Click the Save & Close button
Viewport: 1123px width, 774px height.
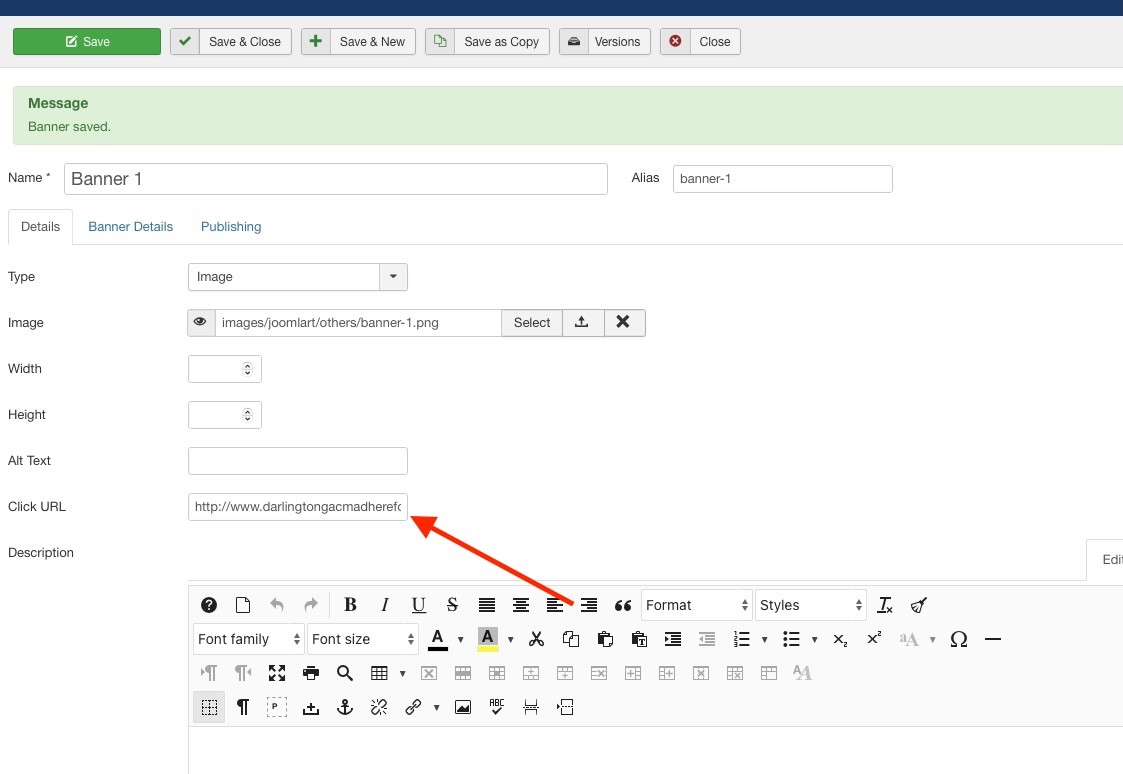pyautogui.click(x=231, y=42)
